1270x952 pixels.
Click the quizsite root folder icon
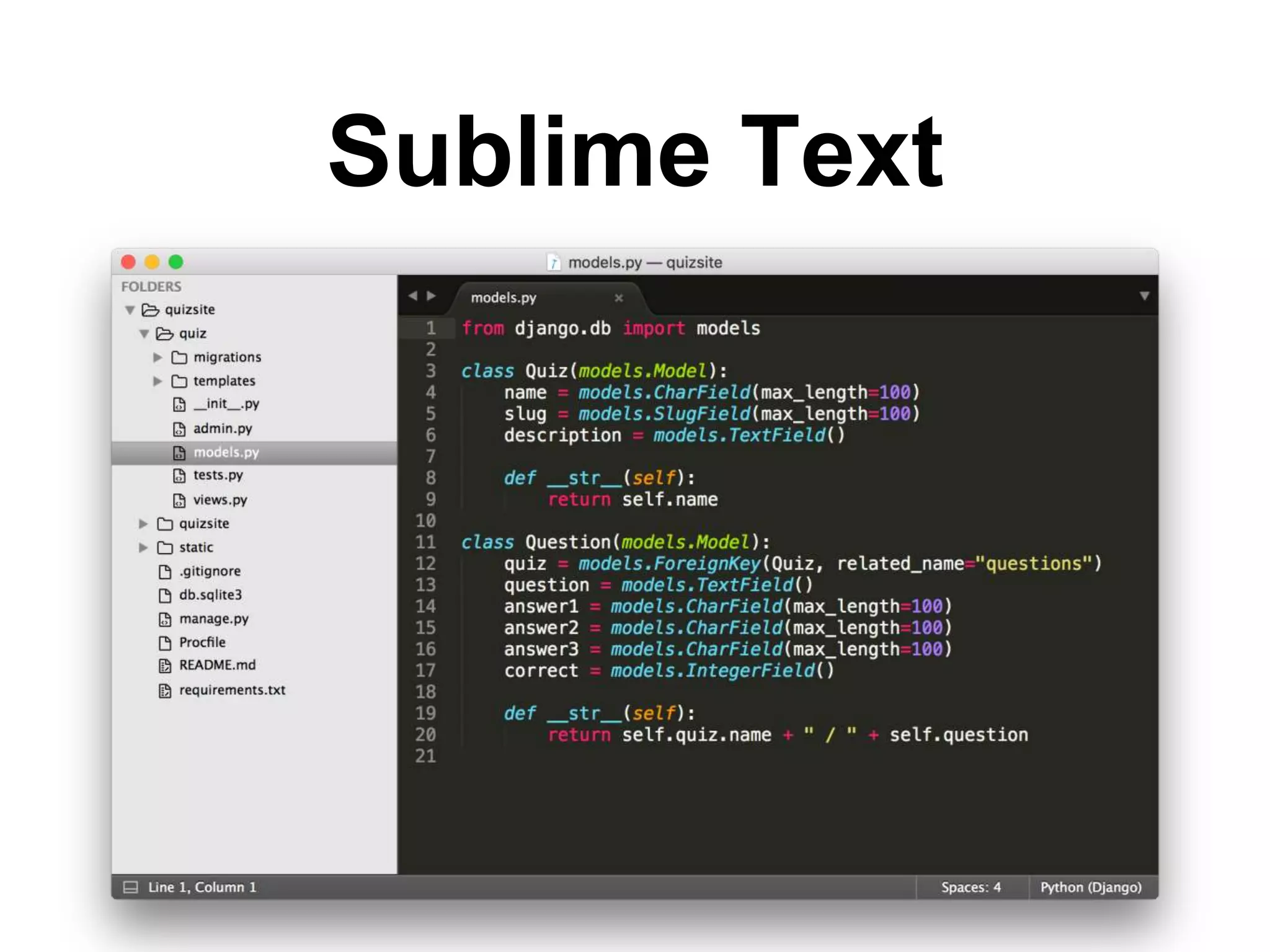151,309
